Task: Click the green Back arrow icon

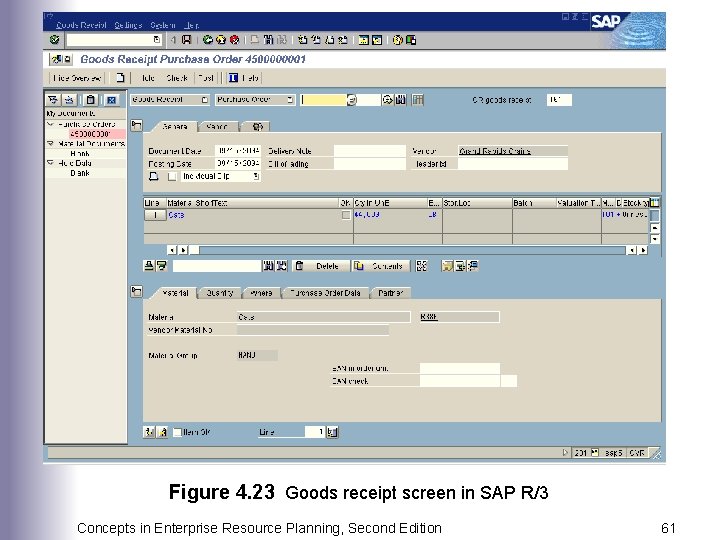Action: 208,40
